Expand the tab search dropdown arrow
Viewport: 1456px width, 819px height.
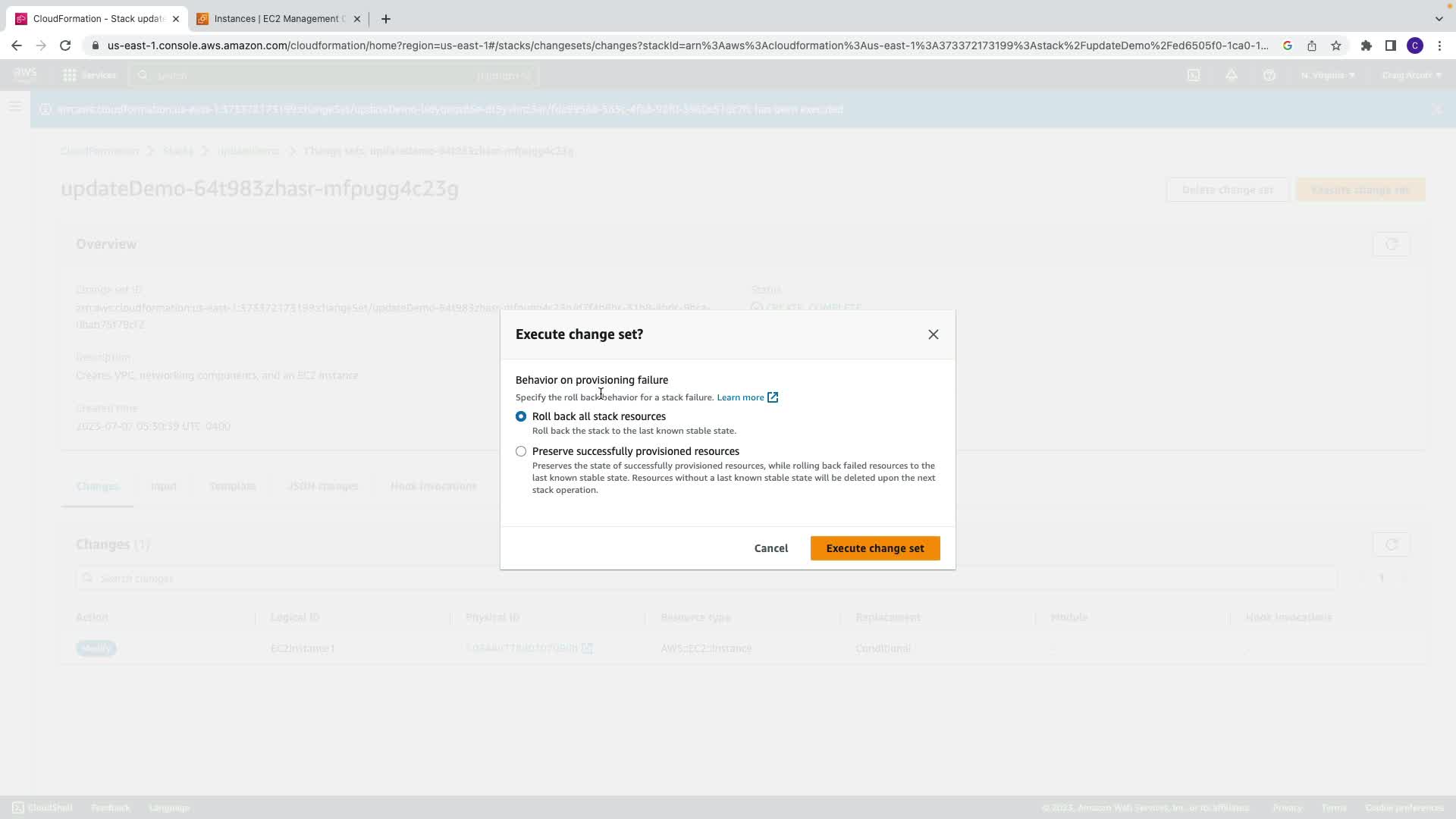coord(1439,18)
